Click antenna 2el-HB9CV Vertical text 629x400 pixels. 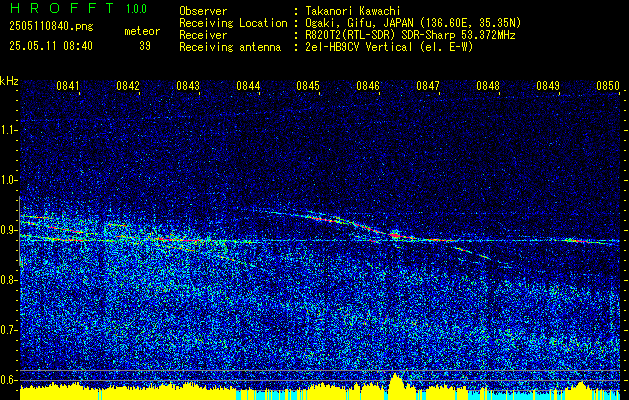tap(389, 47)
